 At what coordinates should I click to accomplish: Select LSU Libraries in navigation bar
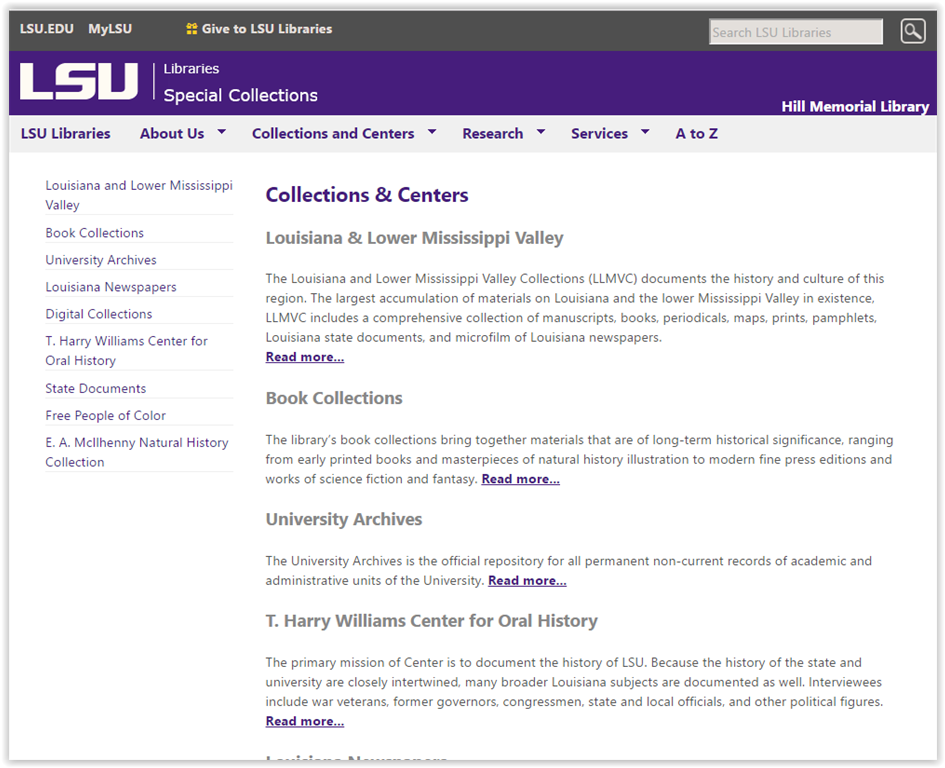point(66,133)
